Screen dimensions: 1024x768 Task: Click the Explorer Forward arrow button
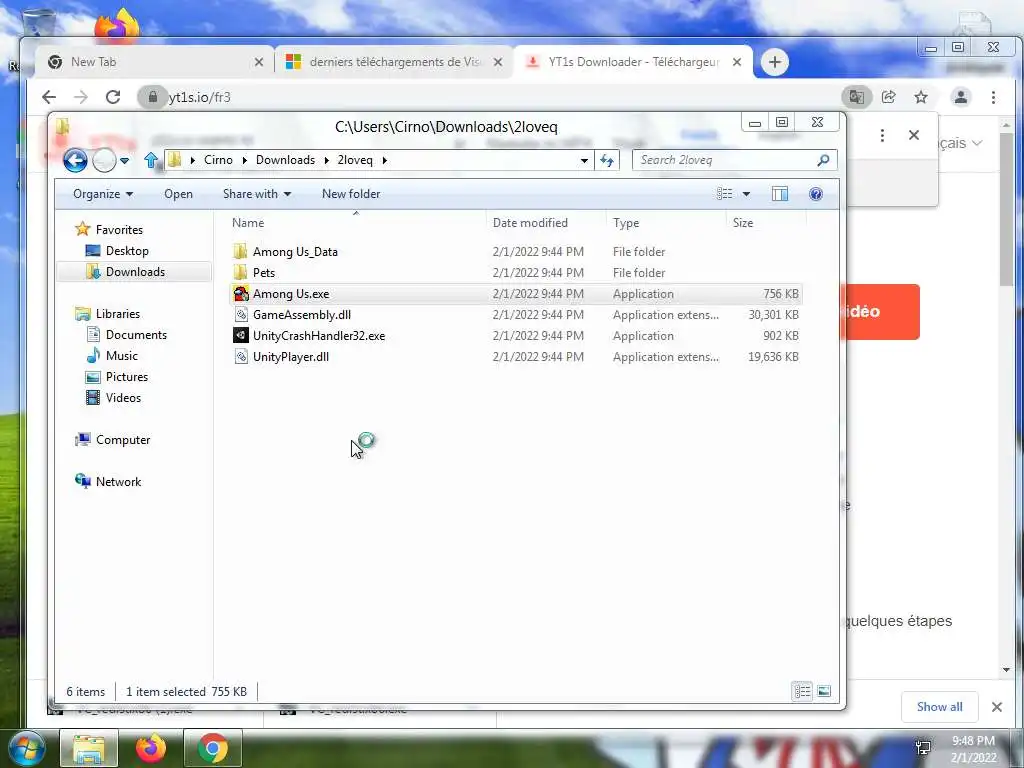(104, 160)
